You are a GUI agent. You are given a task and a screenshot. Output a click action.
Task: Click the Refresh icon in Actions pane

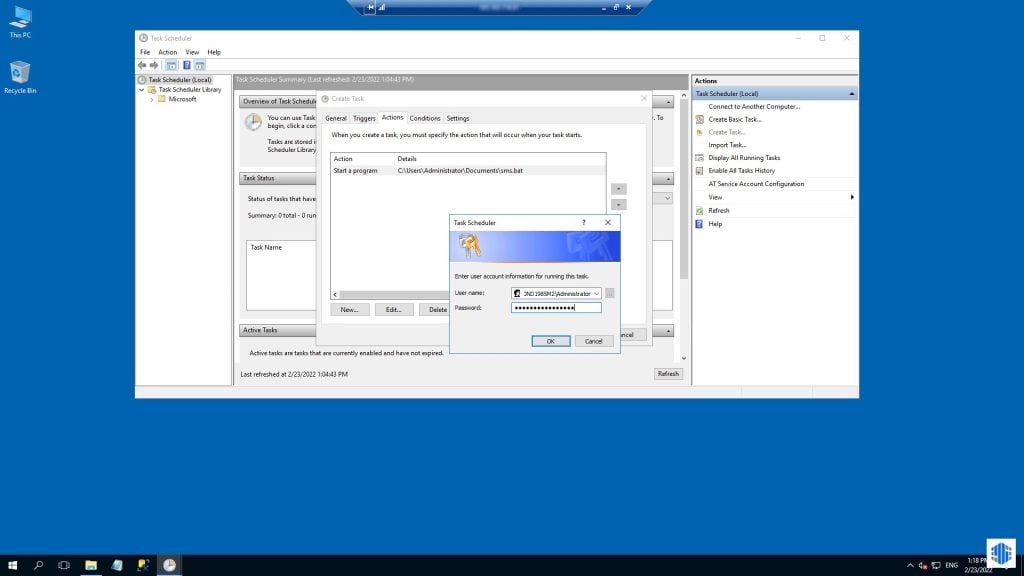pyautogui.click(x=700, y=210)
